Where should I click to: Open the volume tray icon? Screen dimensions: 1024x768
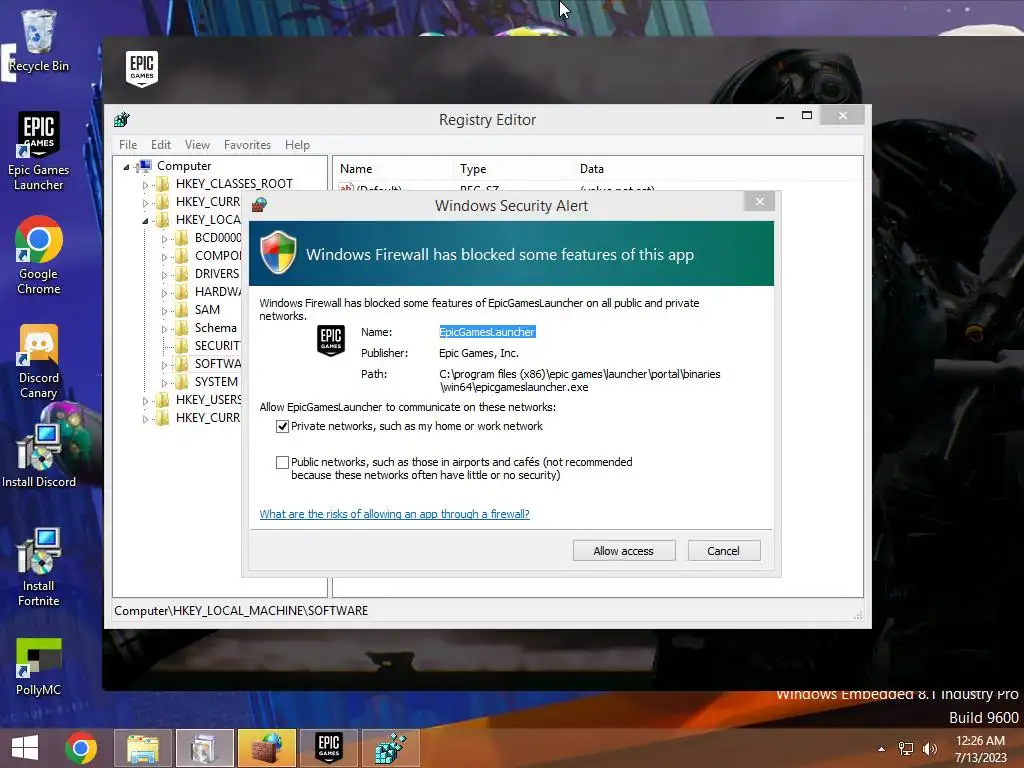coord(929,749)
